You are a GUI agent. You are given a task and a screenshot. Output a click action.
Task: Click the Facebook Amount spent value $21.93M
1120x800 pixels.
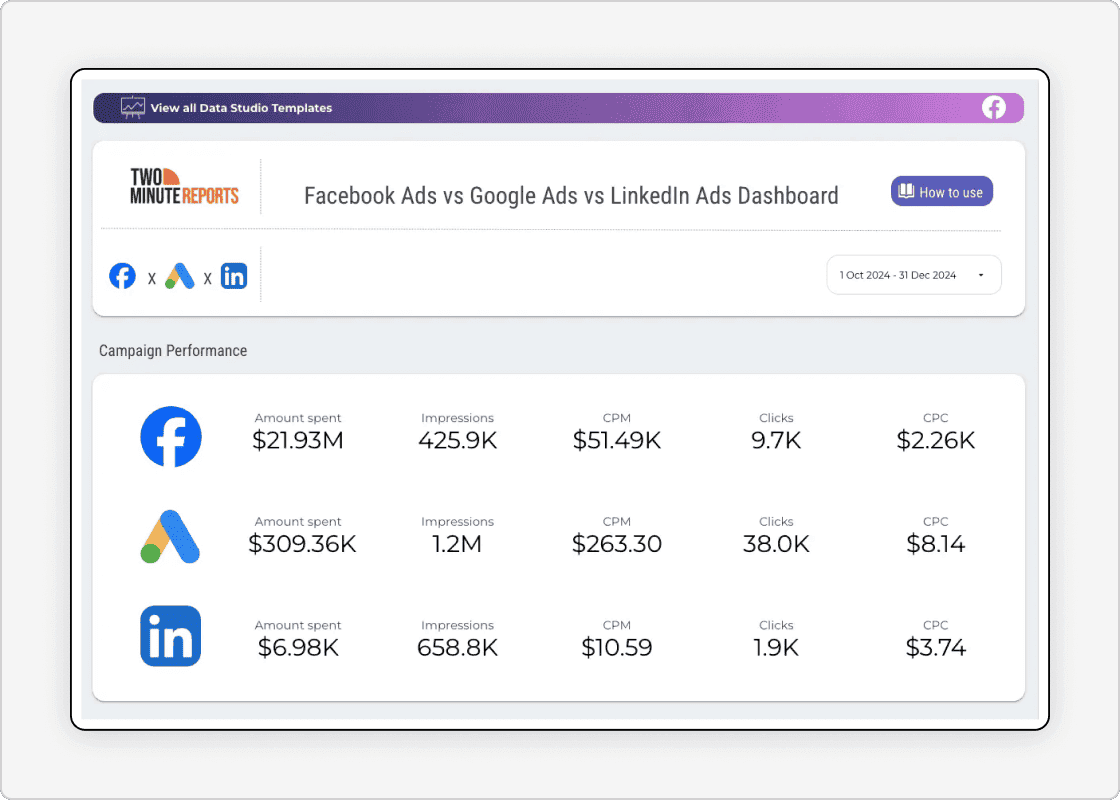297,438
